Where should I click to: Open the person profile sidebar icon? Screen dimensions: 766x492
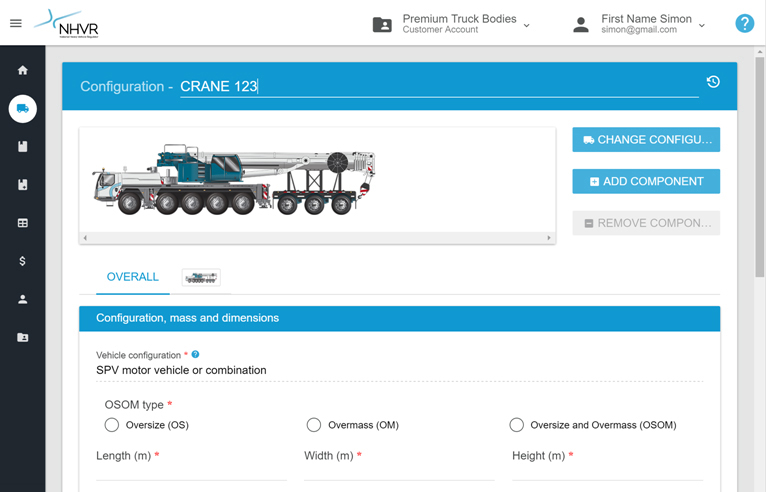point(23,299)
